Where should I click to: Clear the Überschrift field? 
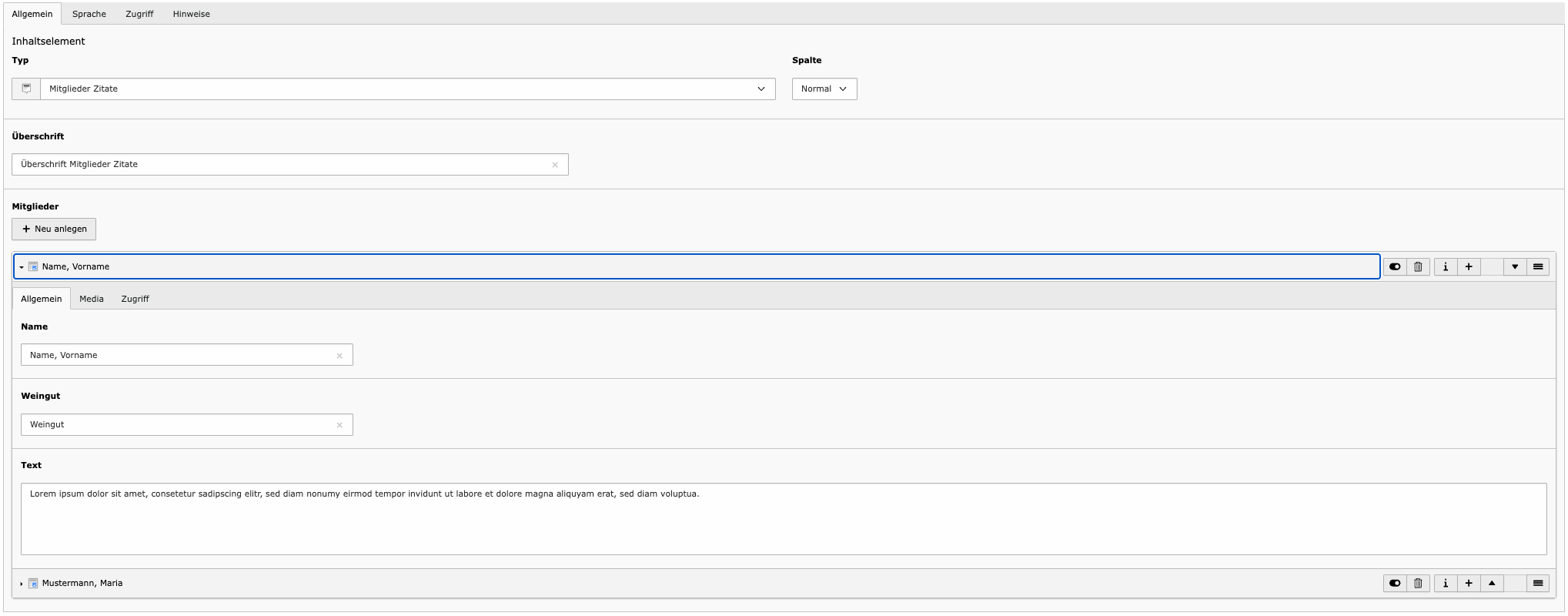[x=555, y=165]
